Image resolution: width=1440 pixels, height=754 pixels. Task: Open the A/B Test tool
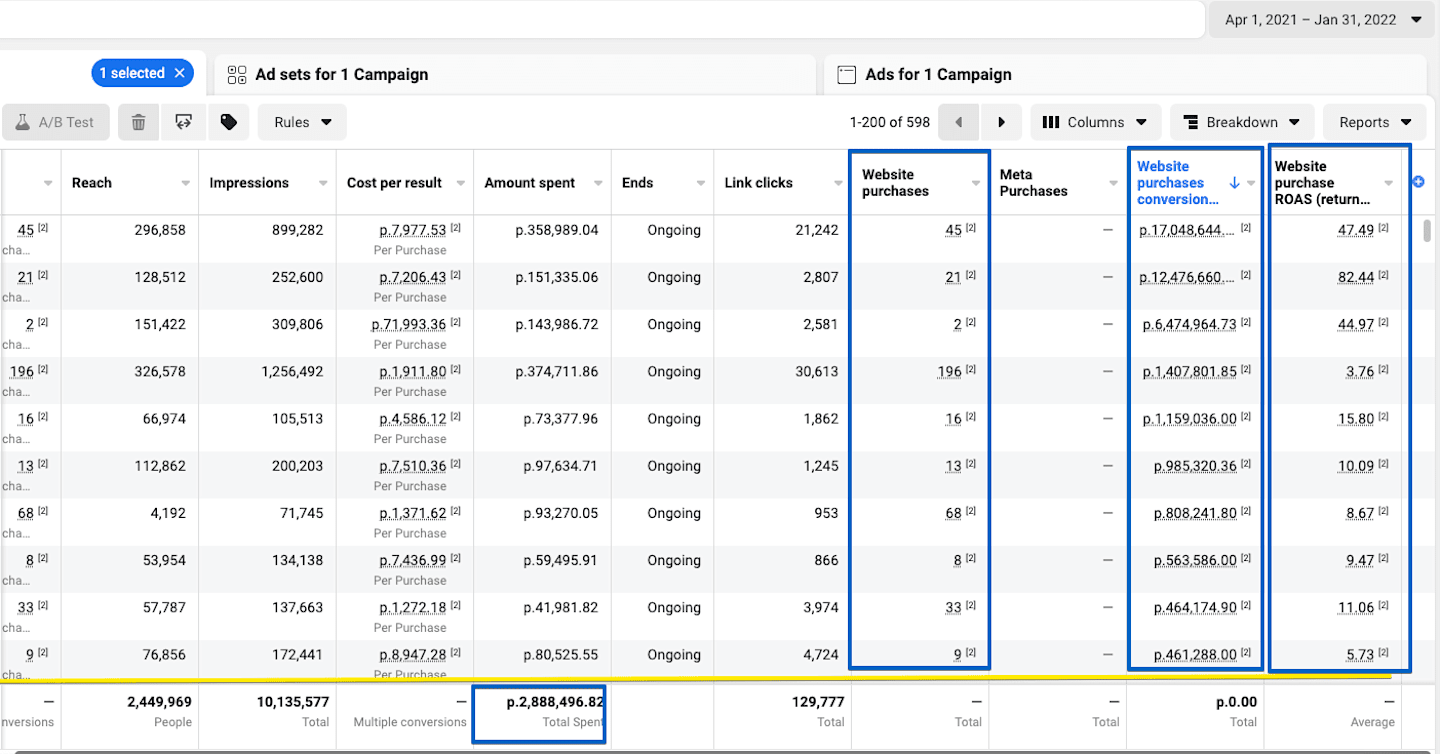(56, 122)
